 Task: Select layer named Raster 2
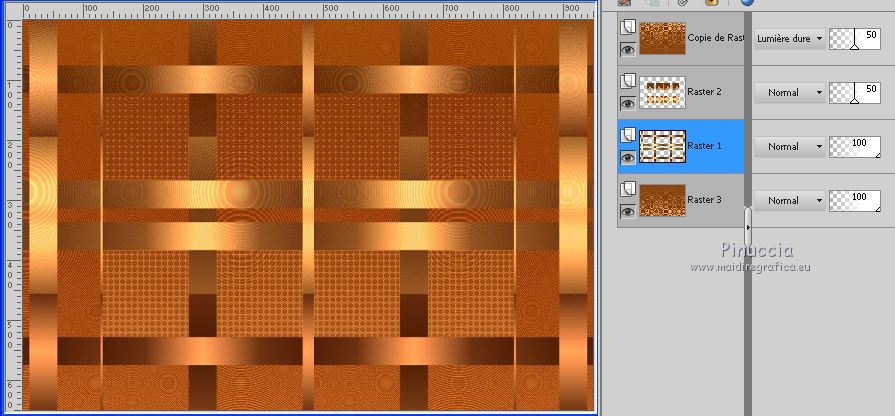(x=704, y=92)
